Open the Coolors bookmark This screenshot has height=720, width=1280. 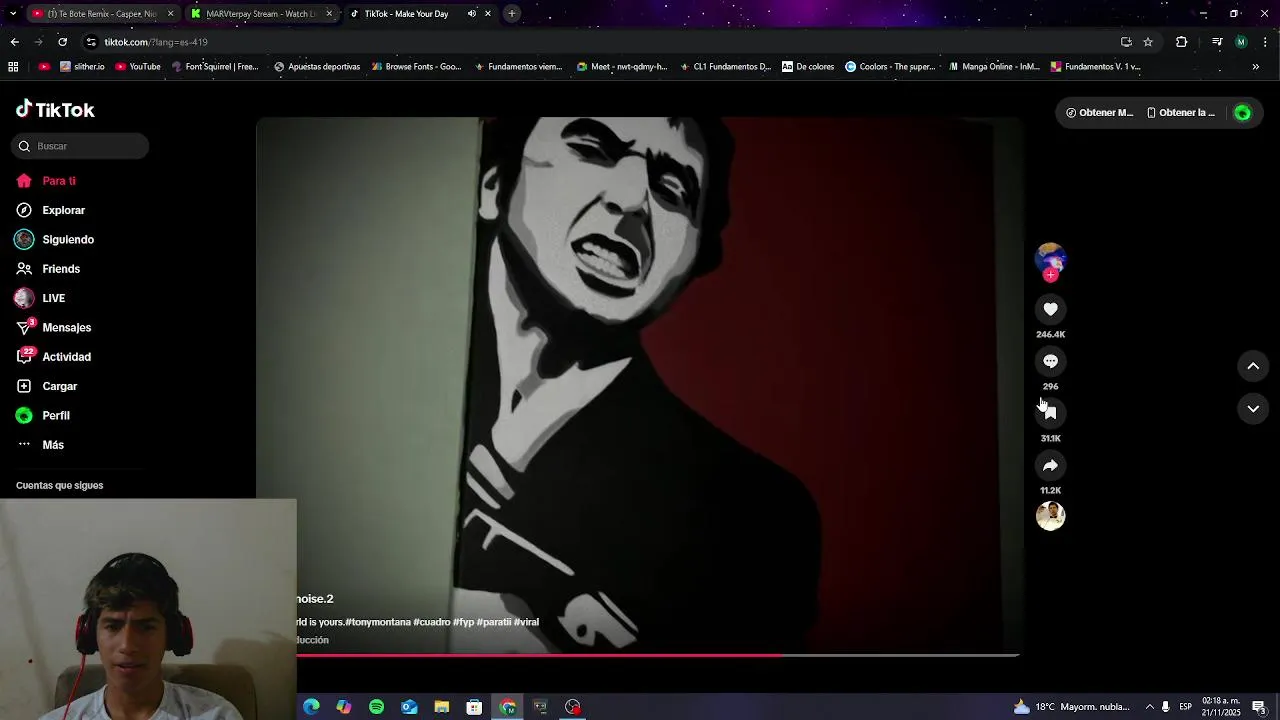pos(890,67)
